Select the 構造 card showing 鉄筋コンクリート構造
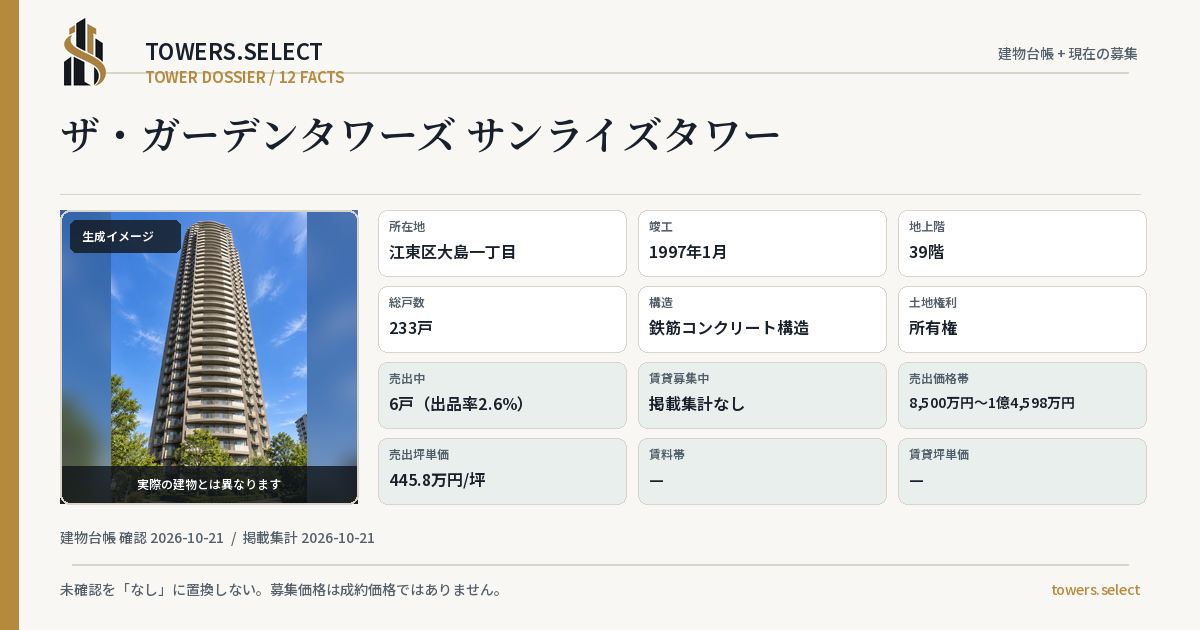Viewport: 1200px width, 630px height. pyautogui.click(x=762, y=319)
